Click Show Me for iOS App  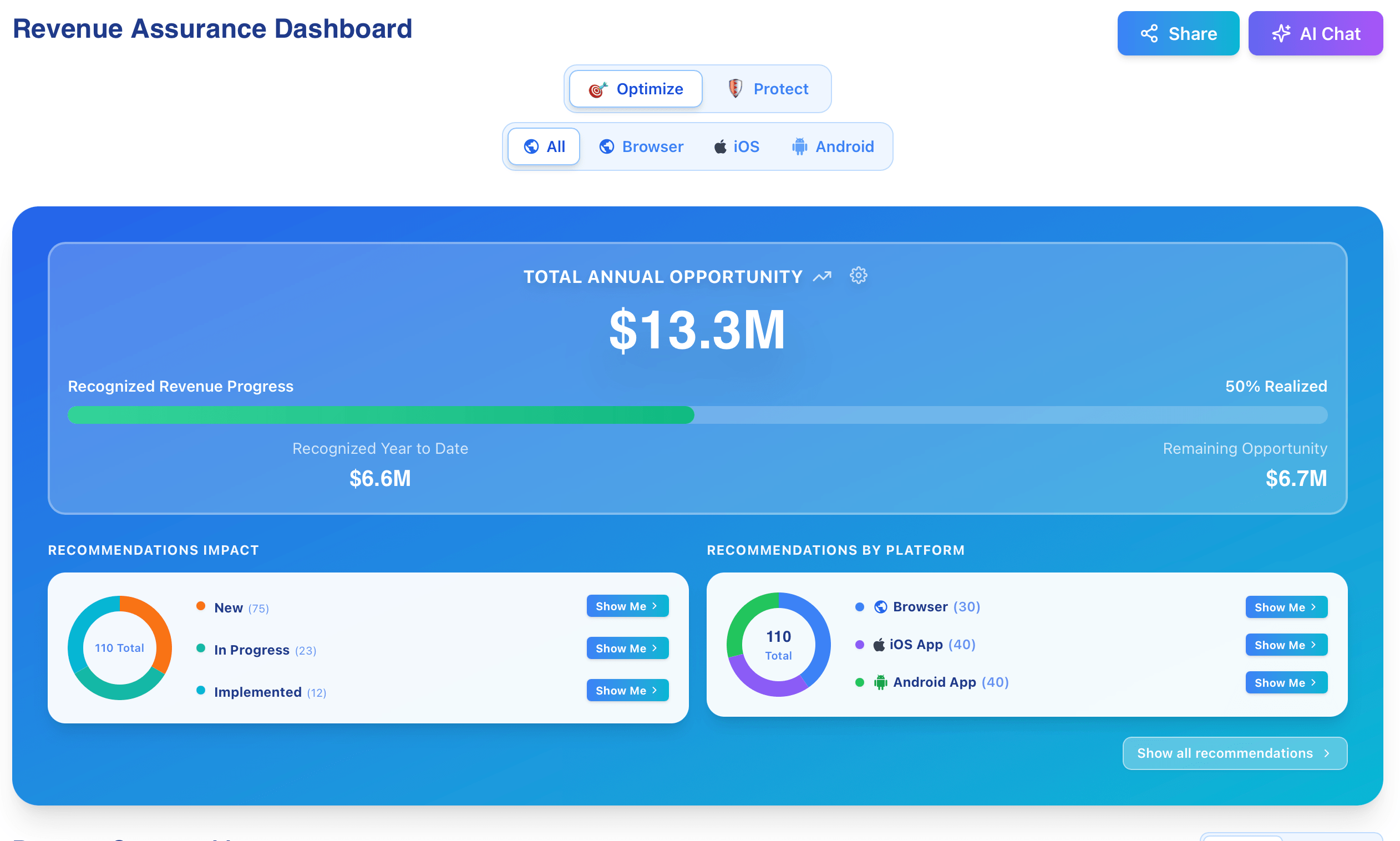1286,645
